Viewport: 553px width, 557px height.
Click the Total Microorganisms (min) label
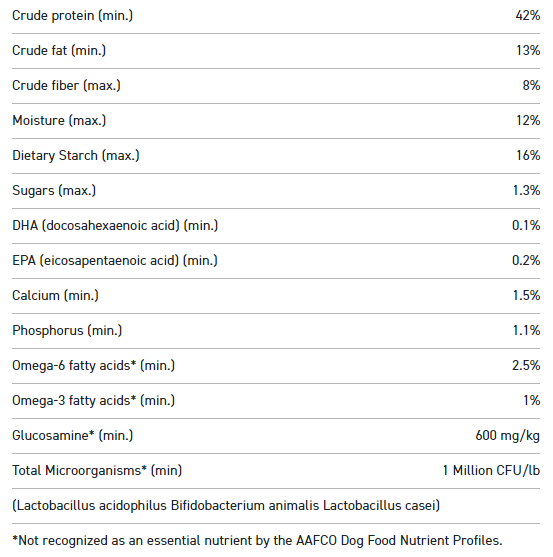click(97, 470)
